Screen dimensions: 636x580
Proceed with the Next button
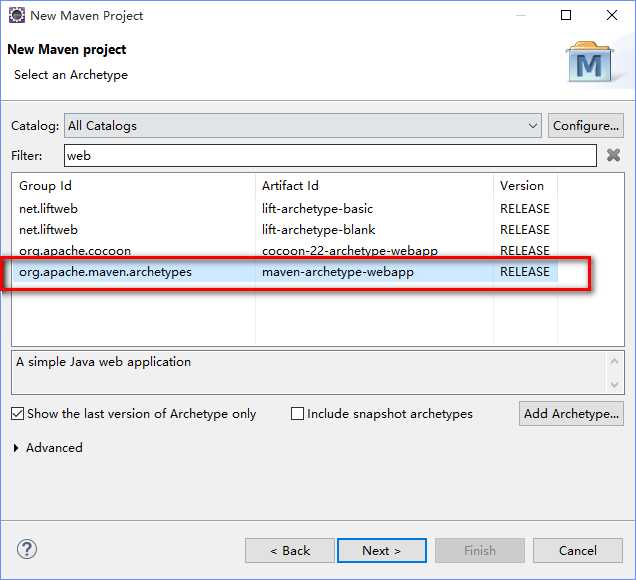382,550
